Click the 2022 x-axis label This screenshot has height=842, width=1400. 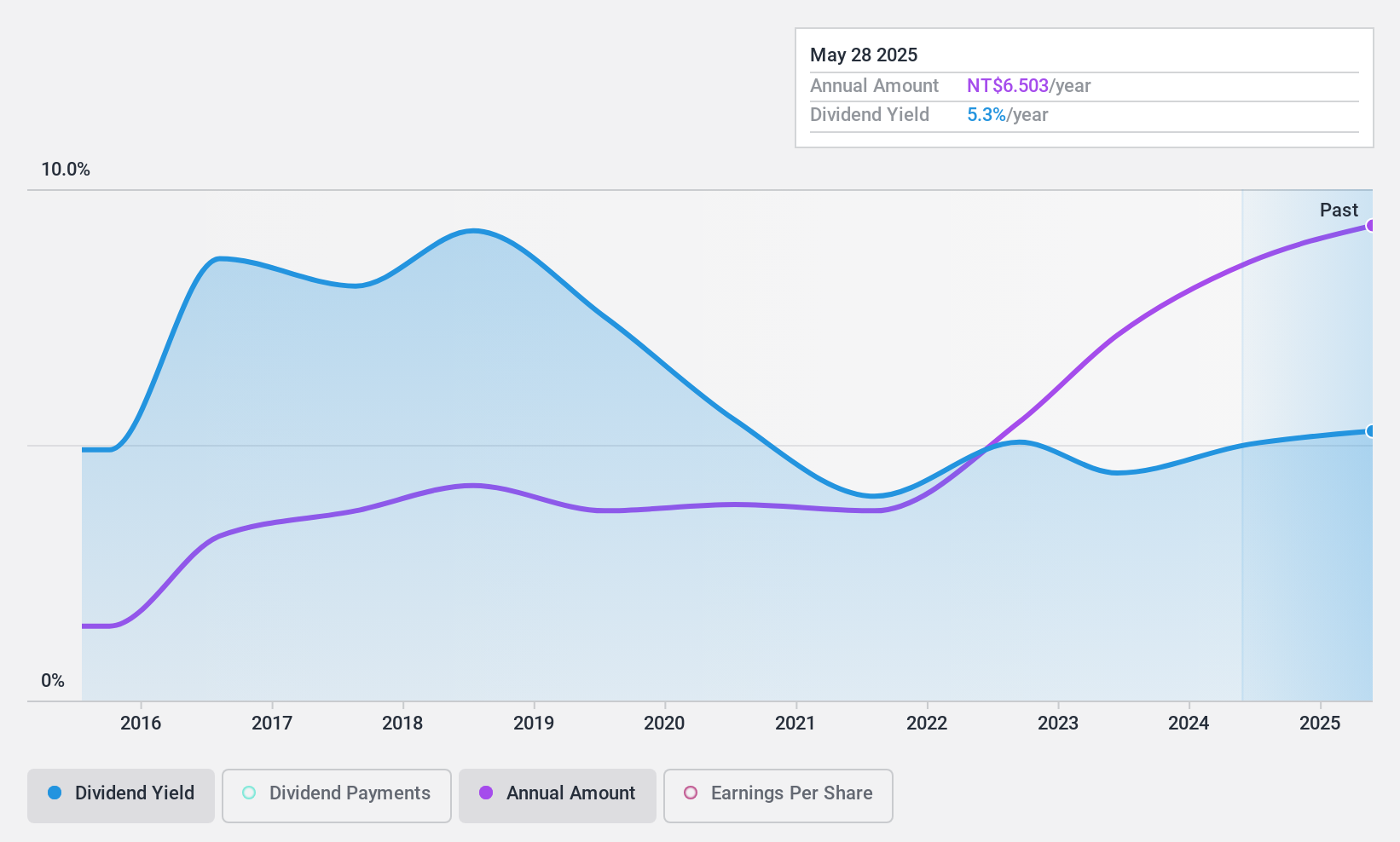click(x=927, y=724)
